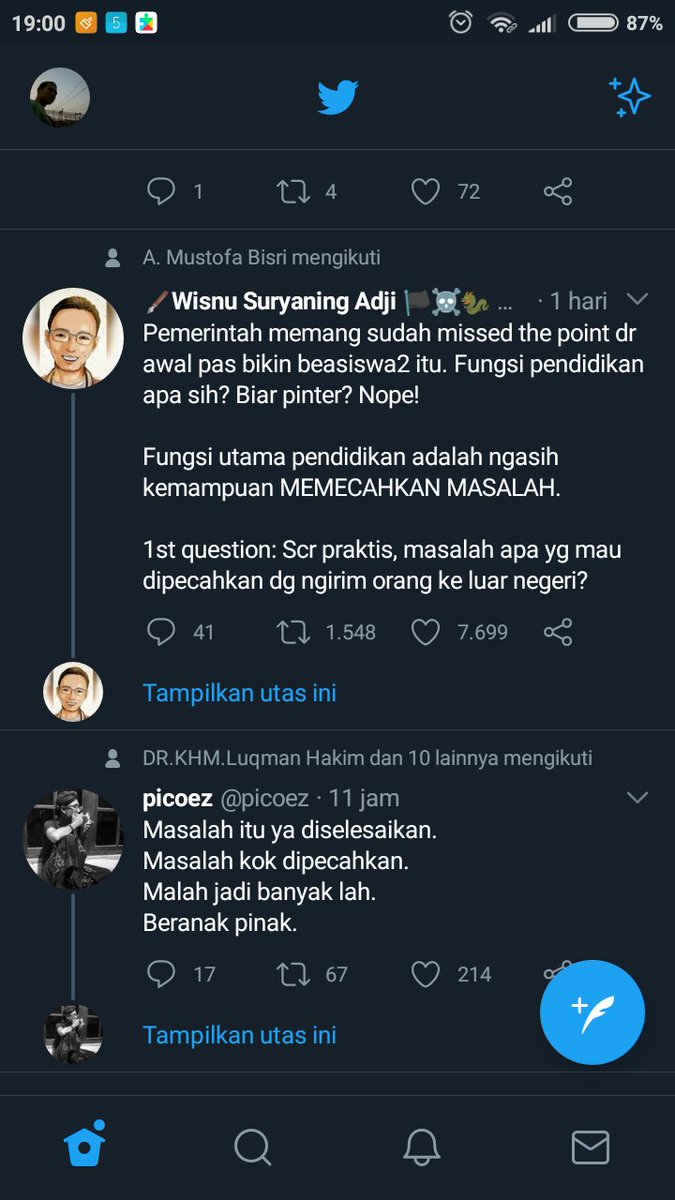Reply to Wisnu's tweet with 41 comments
Image resolution: width=675 pixels, height=1200 pixels.
point(161,632)
